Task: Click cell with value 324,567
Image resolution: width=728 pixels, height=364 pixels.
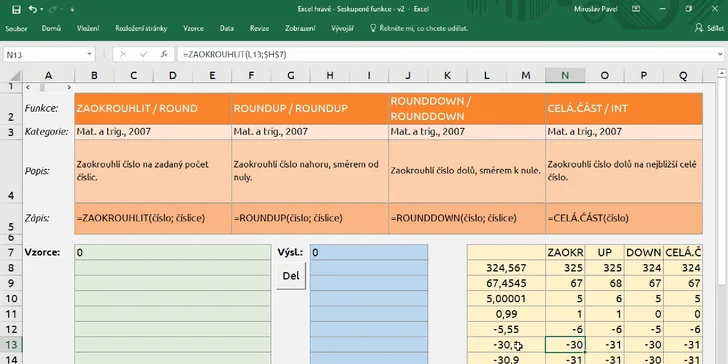Action: click(506, 268)
